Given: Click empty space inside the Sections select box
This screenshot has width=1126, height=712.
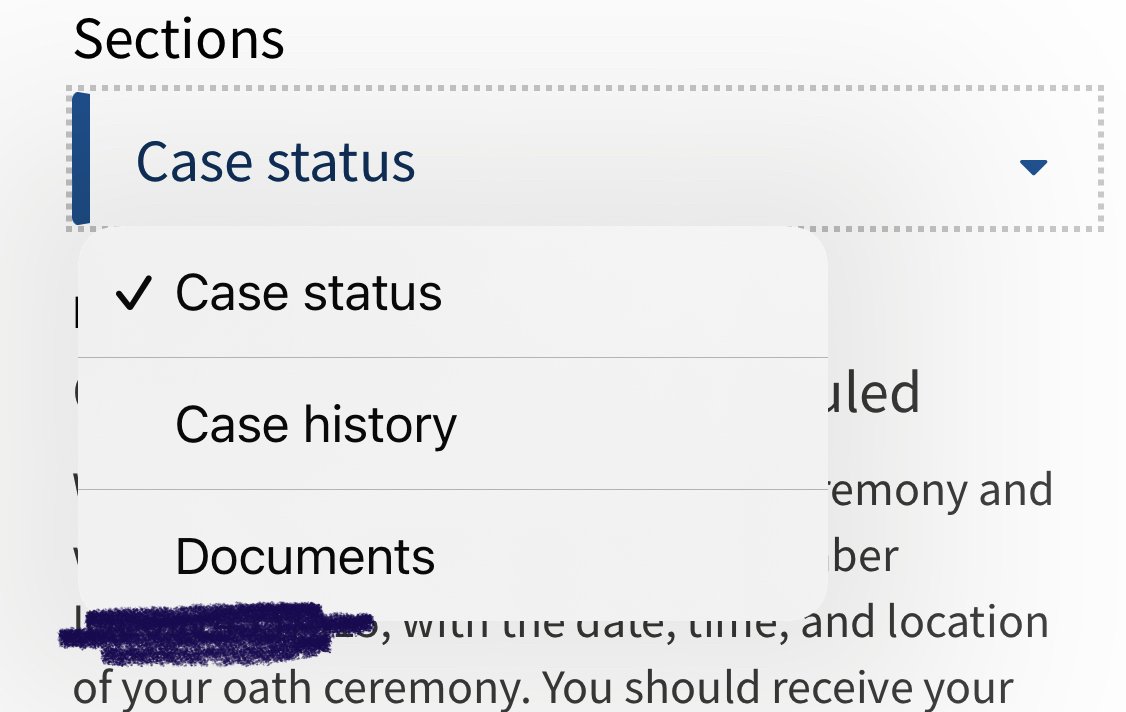Looking at the screenshot, I should click(718, 162).
